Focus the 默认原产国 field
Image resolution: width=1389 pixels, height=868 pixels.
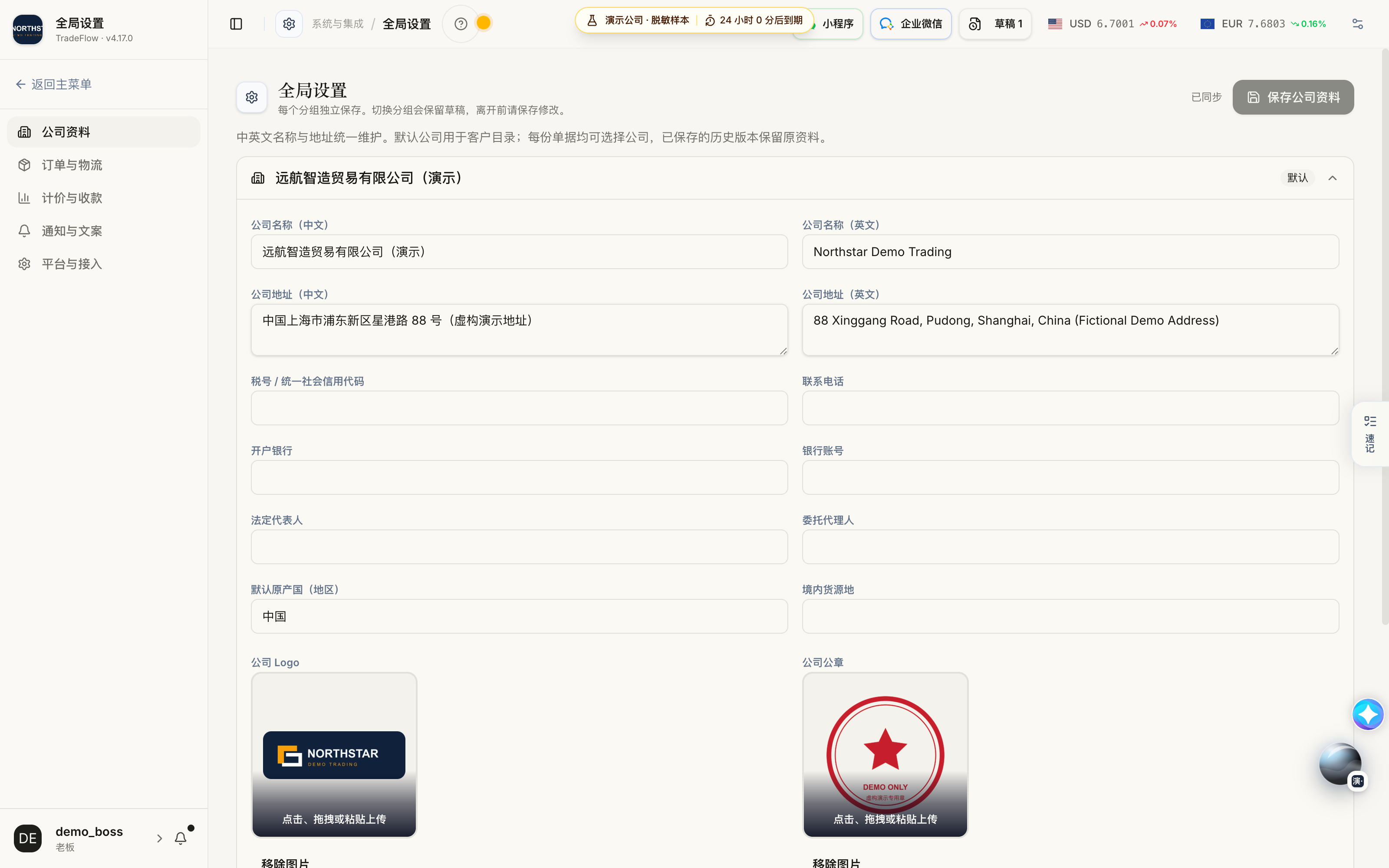click(x=520, y=616)
